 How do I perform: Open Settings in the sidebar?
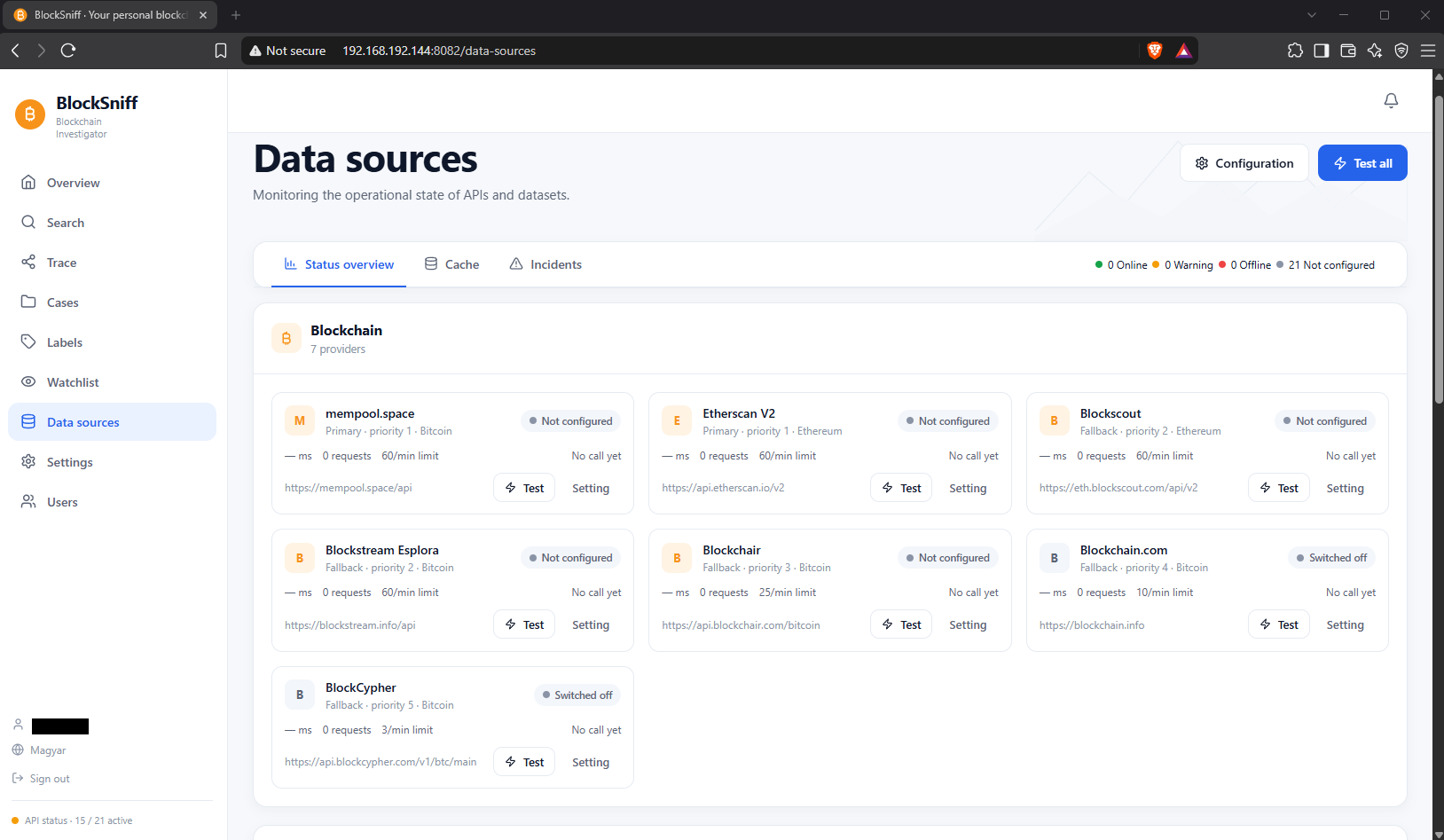(x=112, y=462)
